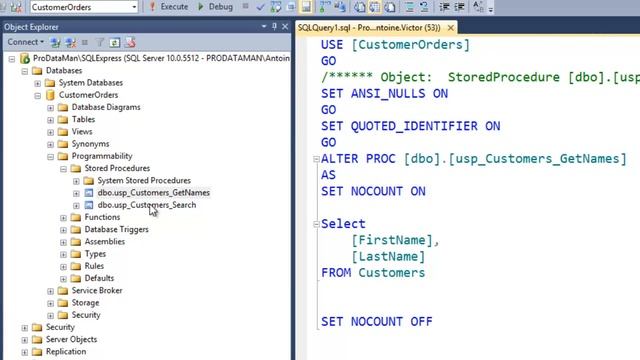Select the Replication folder

point(66,352)
